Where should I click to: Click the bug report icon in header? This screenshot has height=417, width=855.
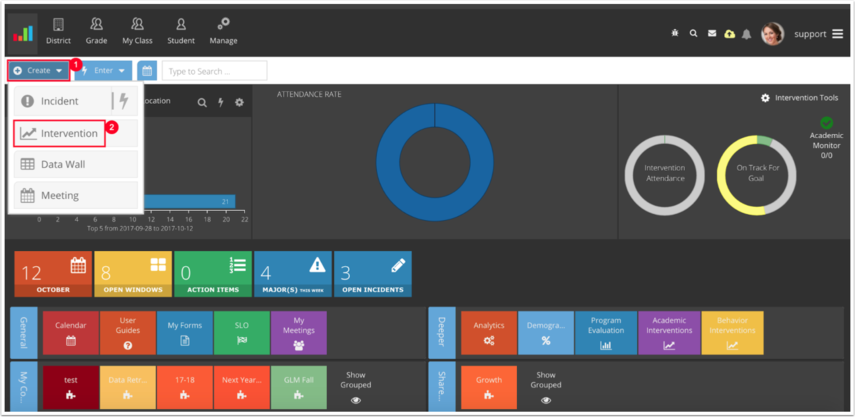tap(675, 33)
